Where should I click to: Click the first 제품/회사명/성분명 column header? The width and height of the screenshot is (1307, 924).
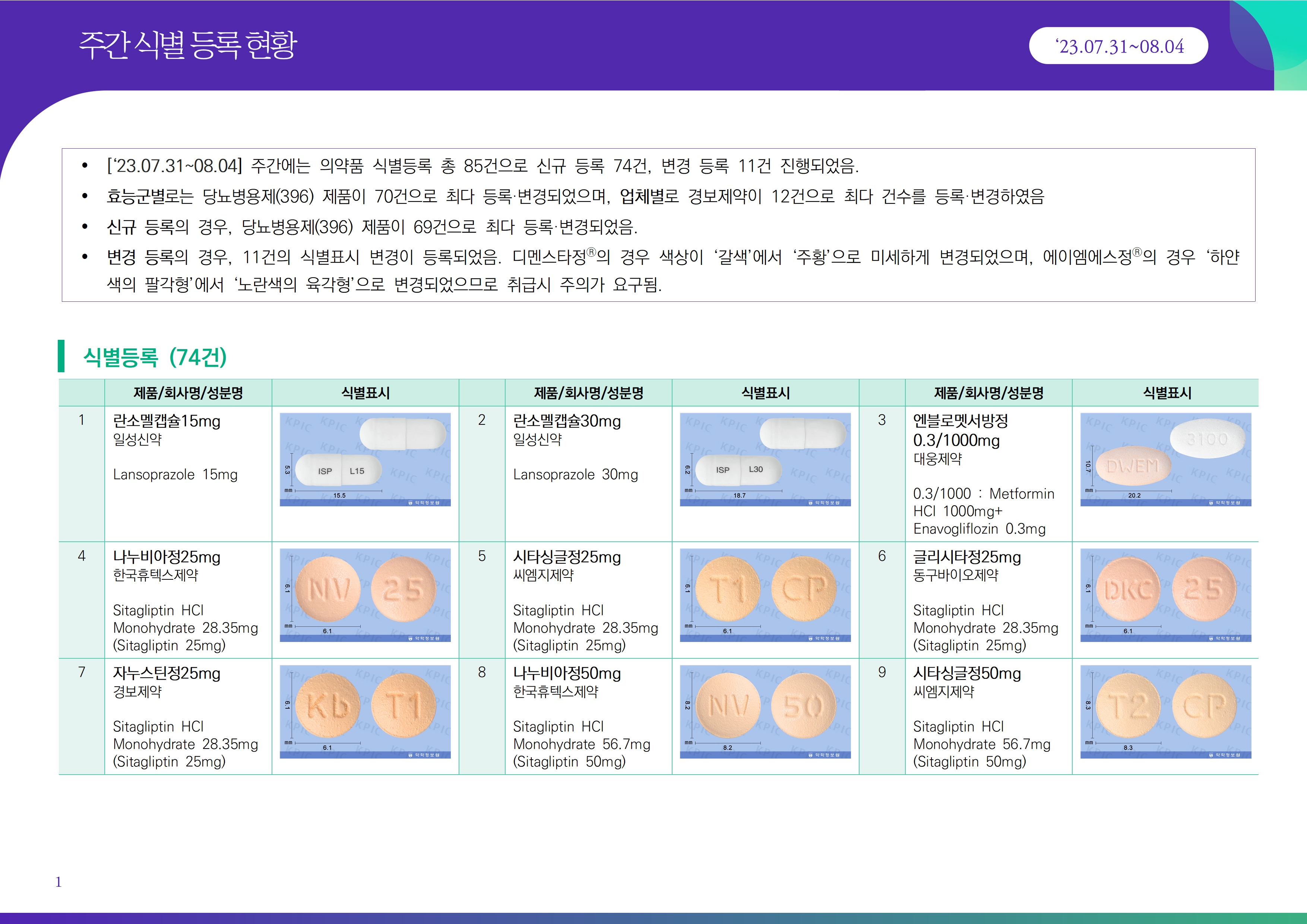pyautogui.click(x=188, y=393)
